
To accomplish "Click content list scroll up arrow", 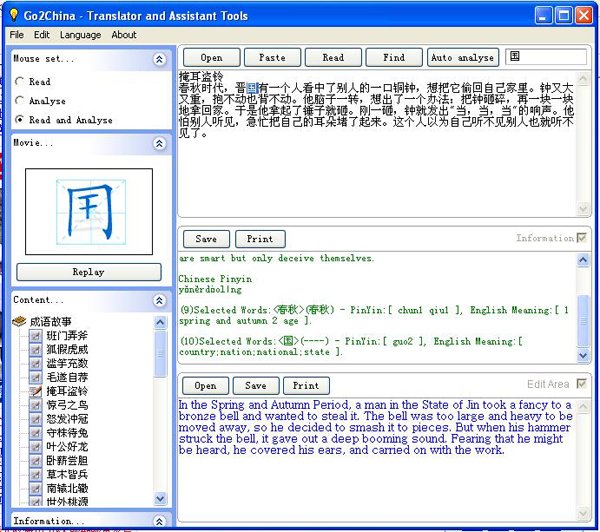I will click(x=160, y=323).
